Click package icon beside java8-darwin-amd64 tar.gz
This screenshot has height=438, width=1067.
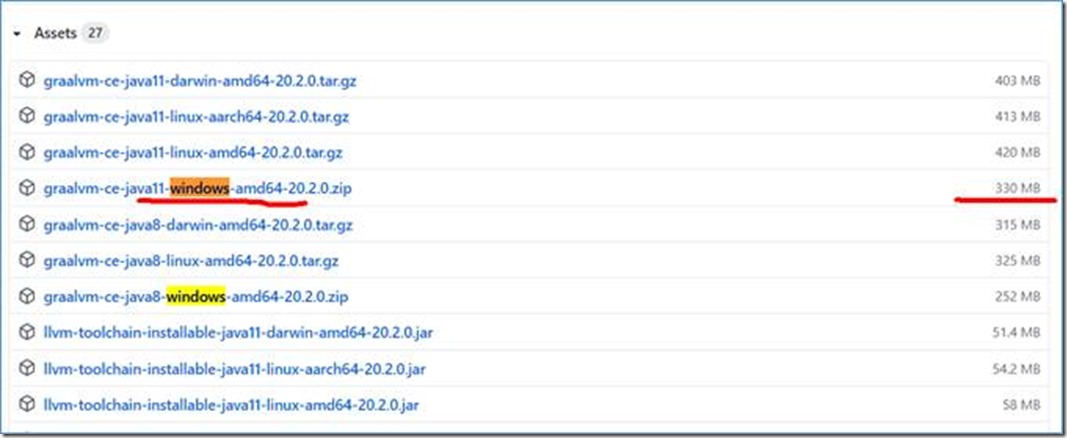coord(27,224)
